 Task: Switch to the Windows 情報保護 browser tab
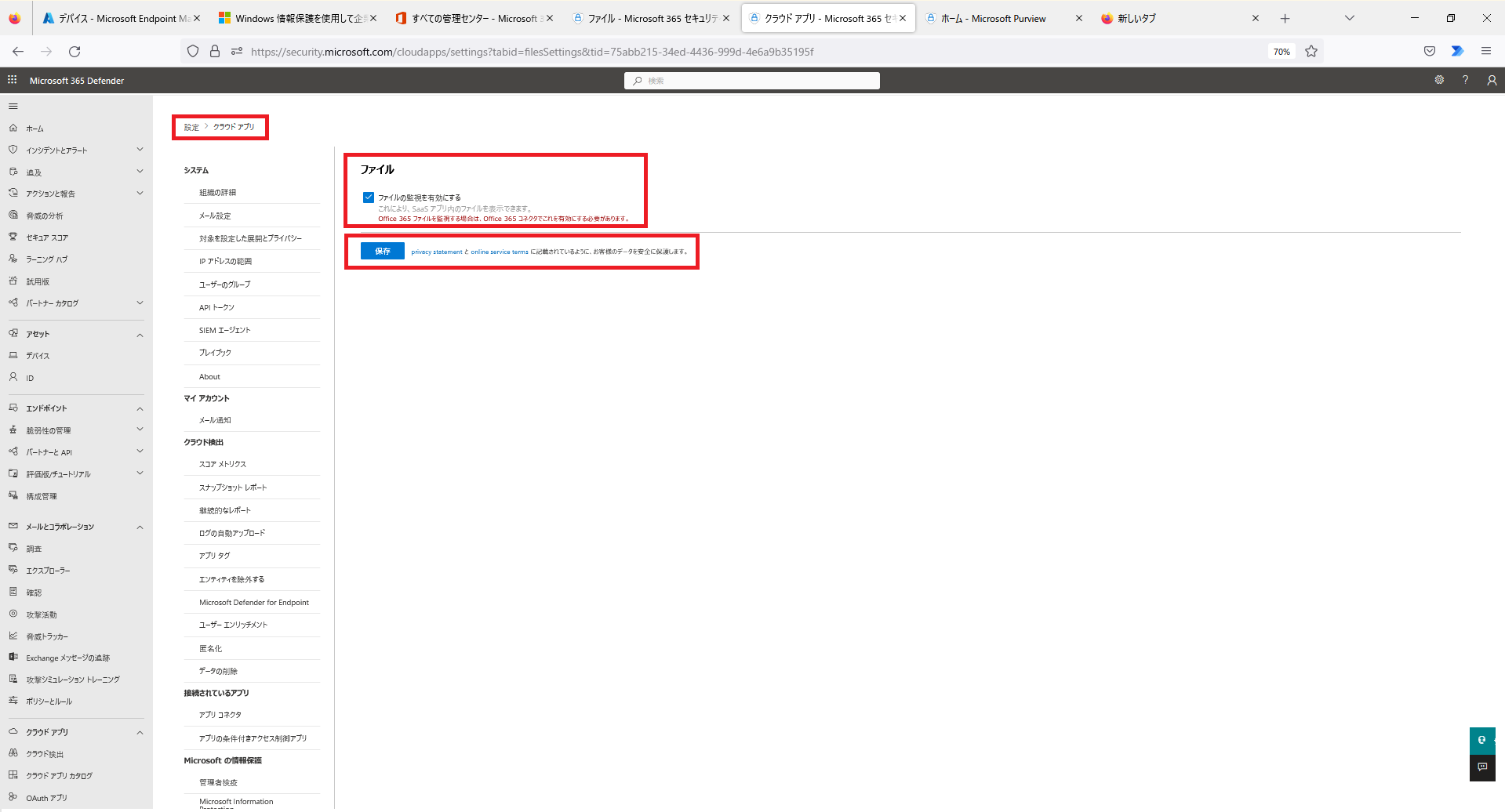[298, 18]
